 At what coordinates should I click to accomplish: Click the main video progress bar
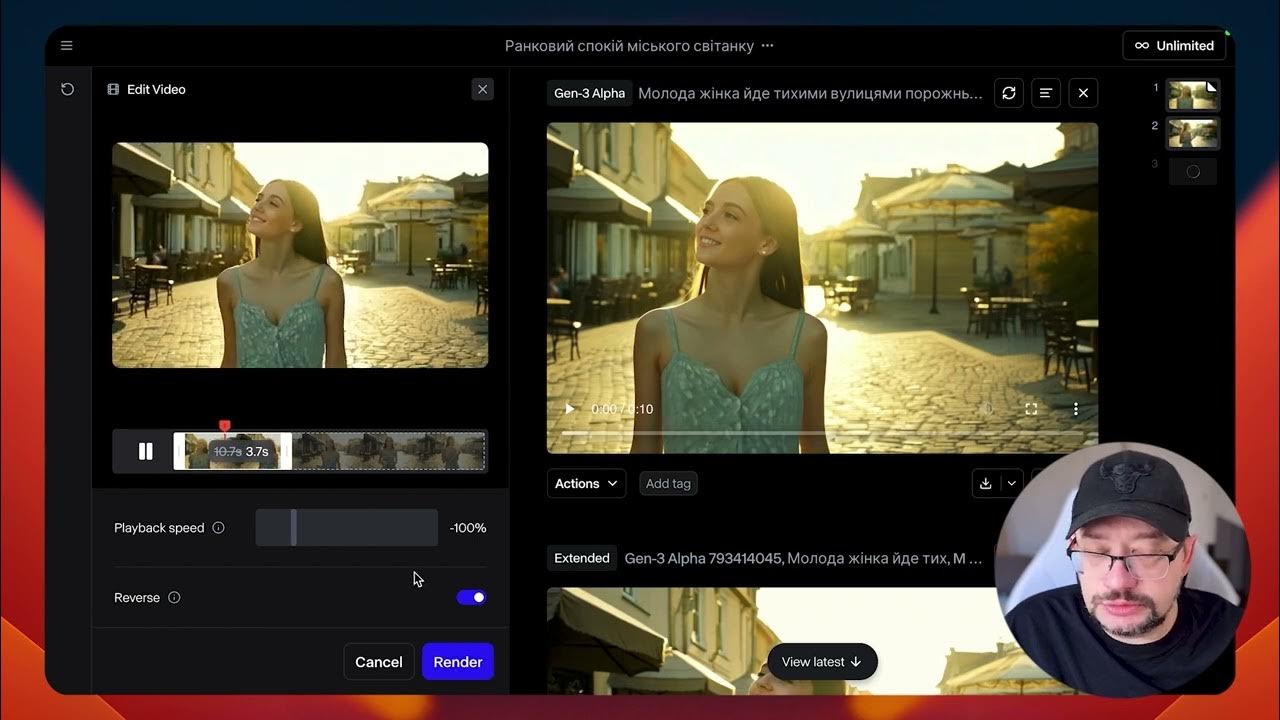822,433
